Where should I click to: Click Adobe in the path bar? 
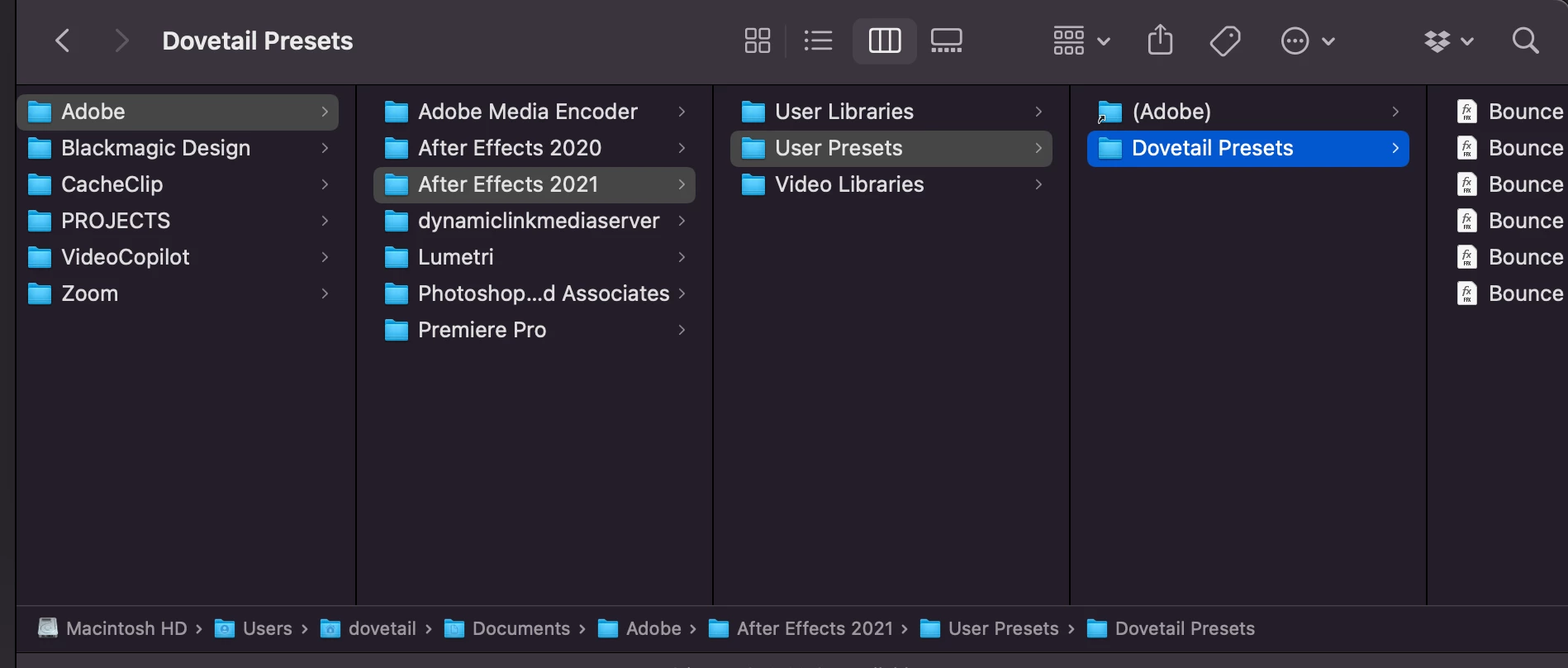(639, 628)
